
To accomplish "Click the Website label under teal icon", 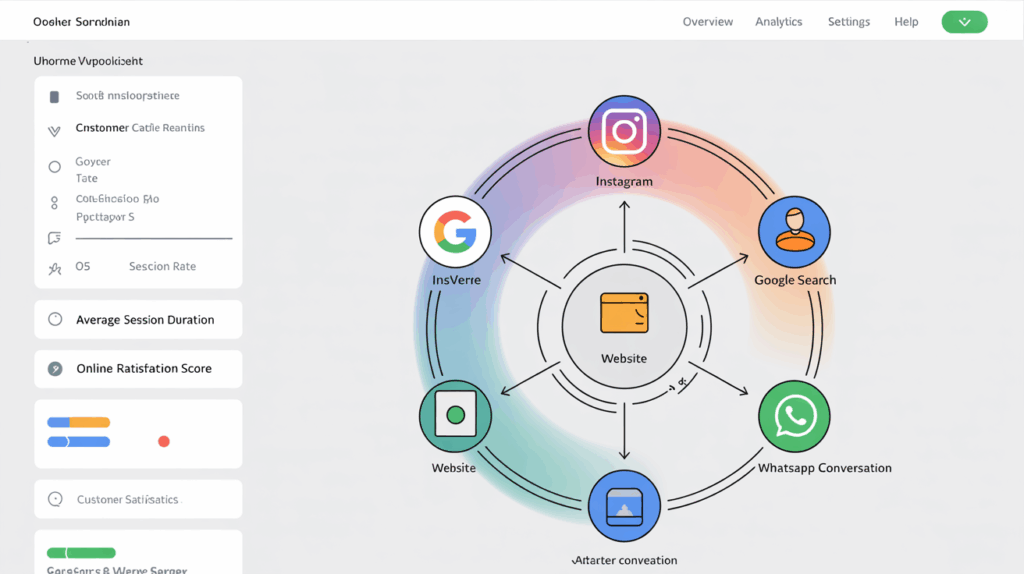I will click(453, 468).
